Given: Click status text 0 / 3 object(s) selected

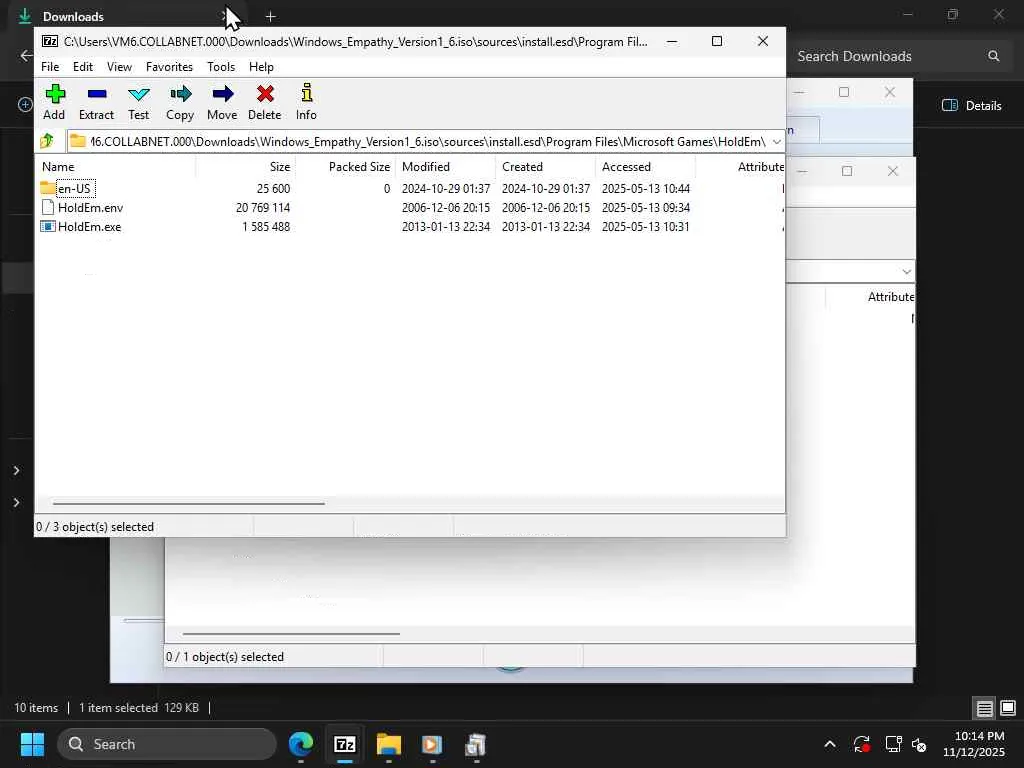Looking at the screenshot, I should [95, 527].
